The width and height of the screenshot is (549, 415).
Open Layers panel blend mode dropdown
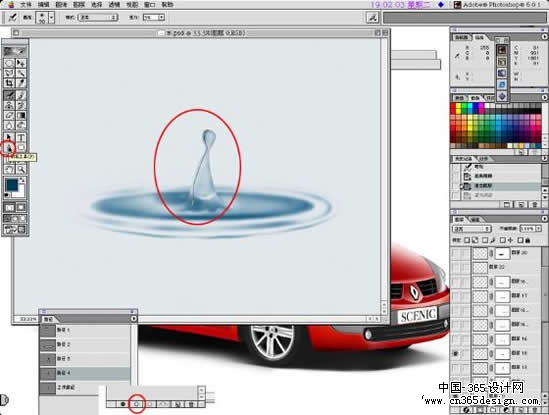(x=472, y=229)
